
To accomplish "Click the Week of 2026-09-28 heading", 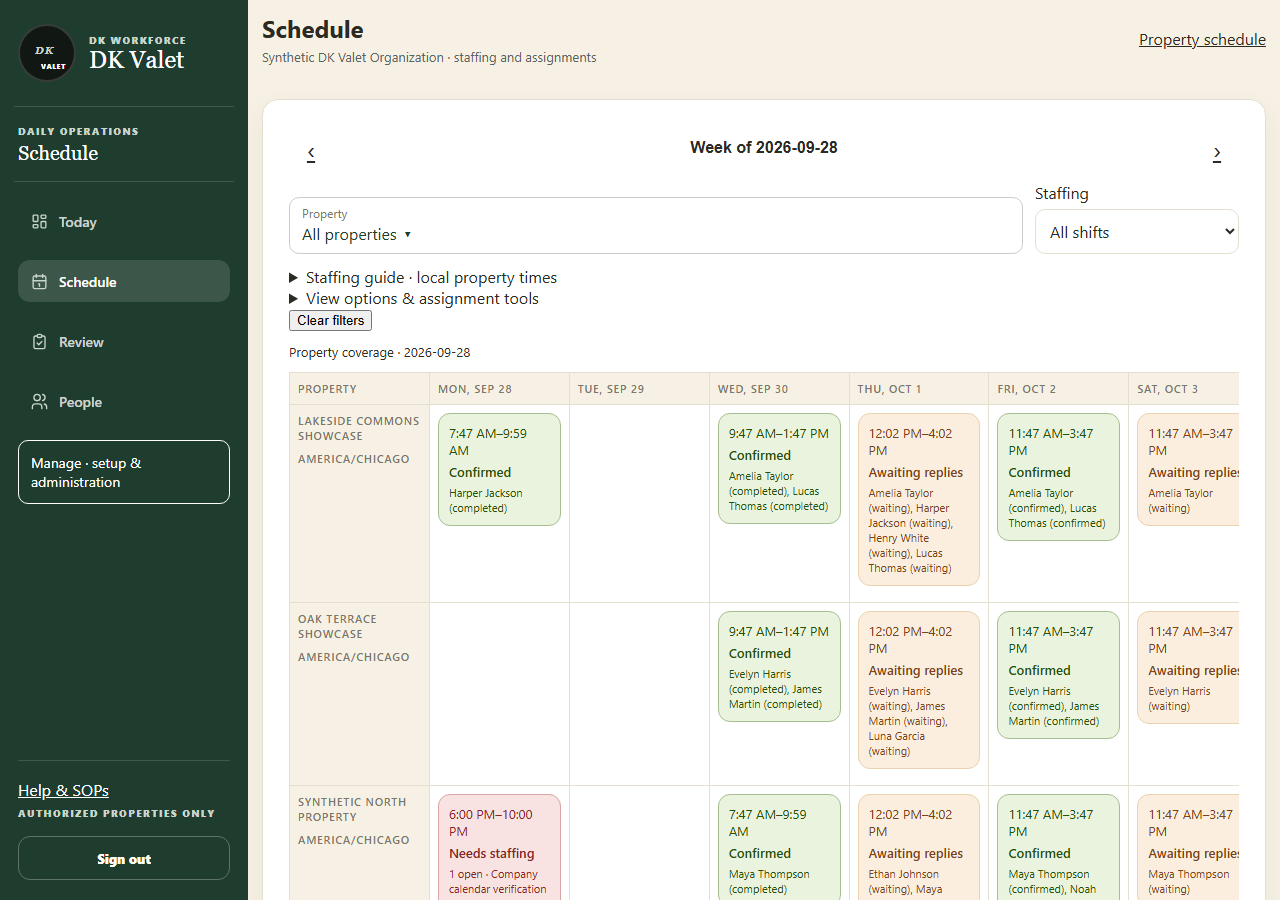I will 764,148.
